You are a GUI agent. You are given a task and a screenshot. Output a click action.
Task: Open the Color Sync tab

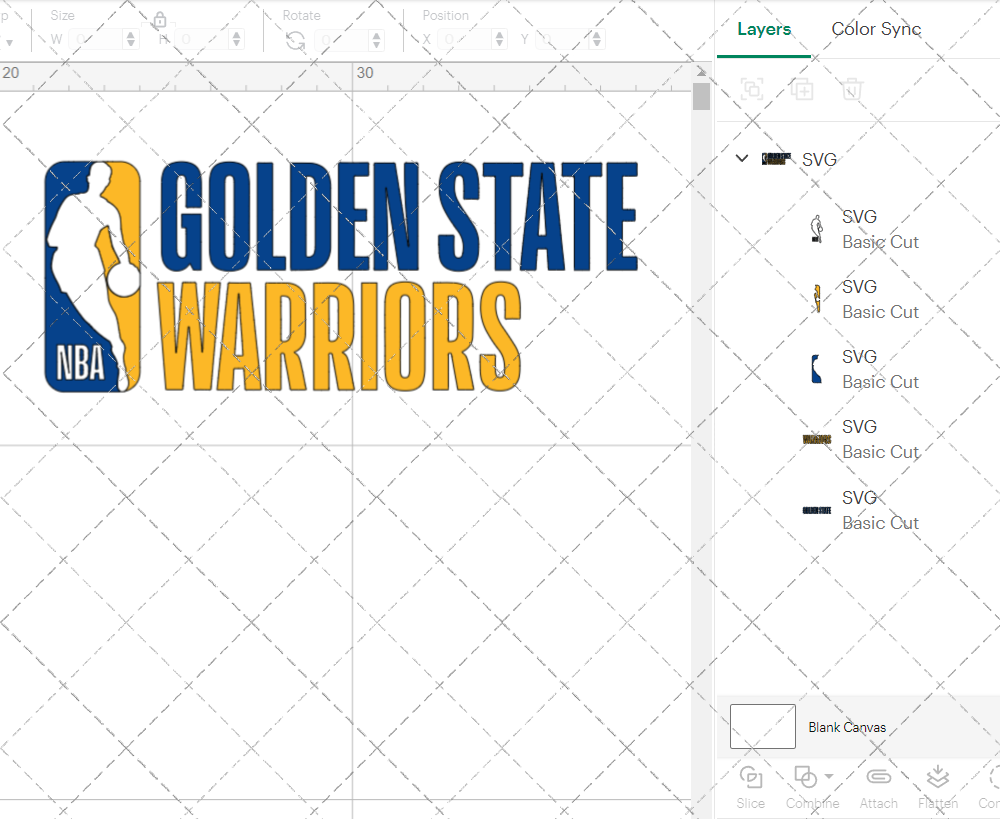tap(876, 29)
